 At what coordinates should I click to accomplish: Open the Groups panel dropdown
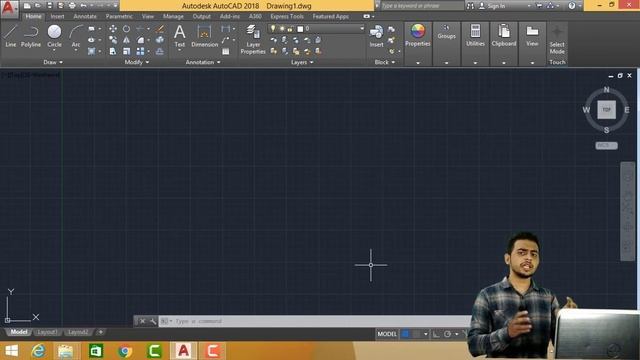pyautogui.click(x=447, y=63)
